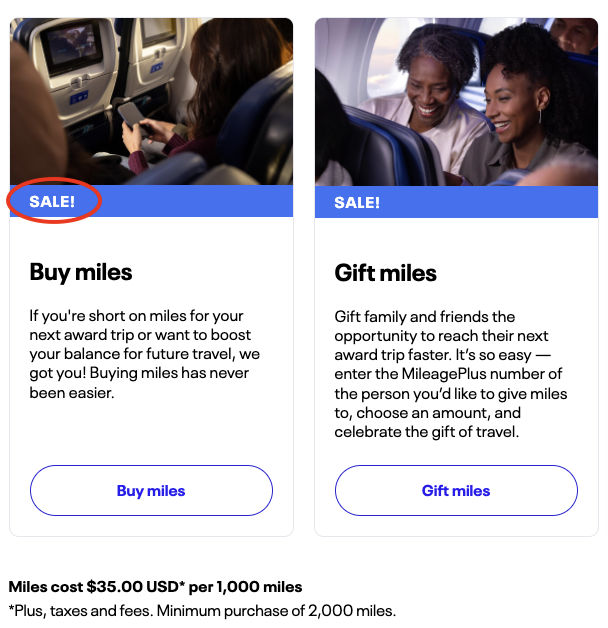Click the seatback screen in the photo
This screenshot has height=628, width=608.
coord(72,45)
